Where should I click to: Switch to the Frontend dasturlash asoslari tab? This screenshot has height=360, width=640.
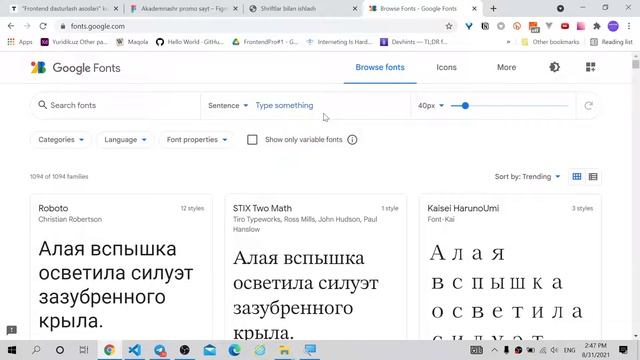[x=64, y=8]
